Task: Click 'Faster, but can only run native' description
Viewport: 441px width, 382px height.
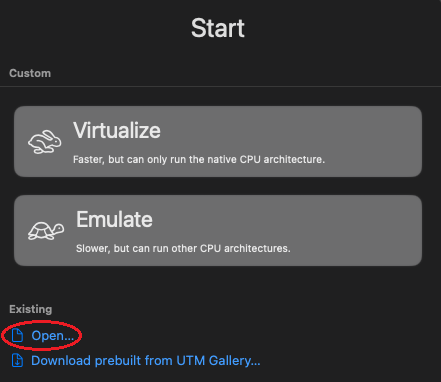Action: pyautogui.click(x=199, y=159)
